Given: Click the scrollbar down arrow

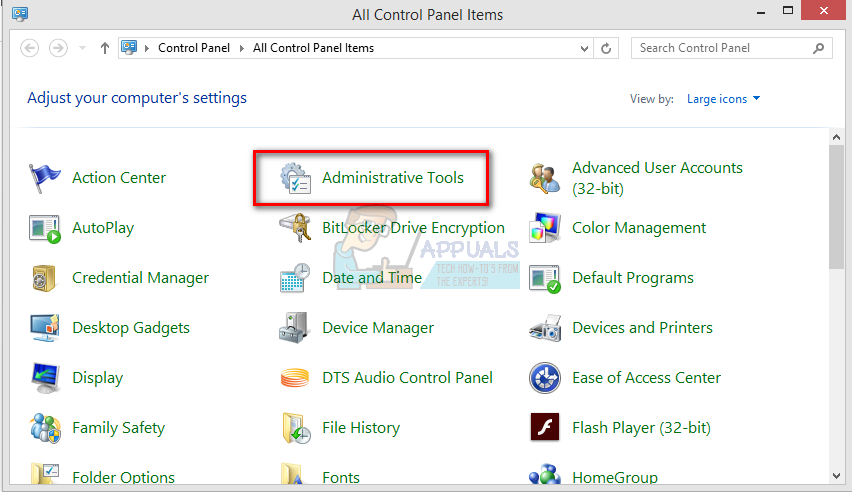Looking at the screenshot, I should [x=836, y=476].
